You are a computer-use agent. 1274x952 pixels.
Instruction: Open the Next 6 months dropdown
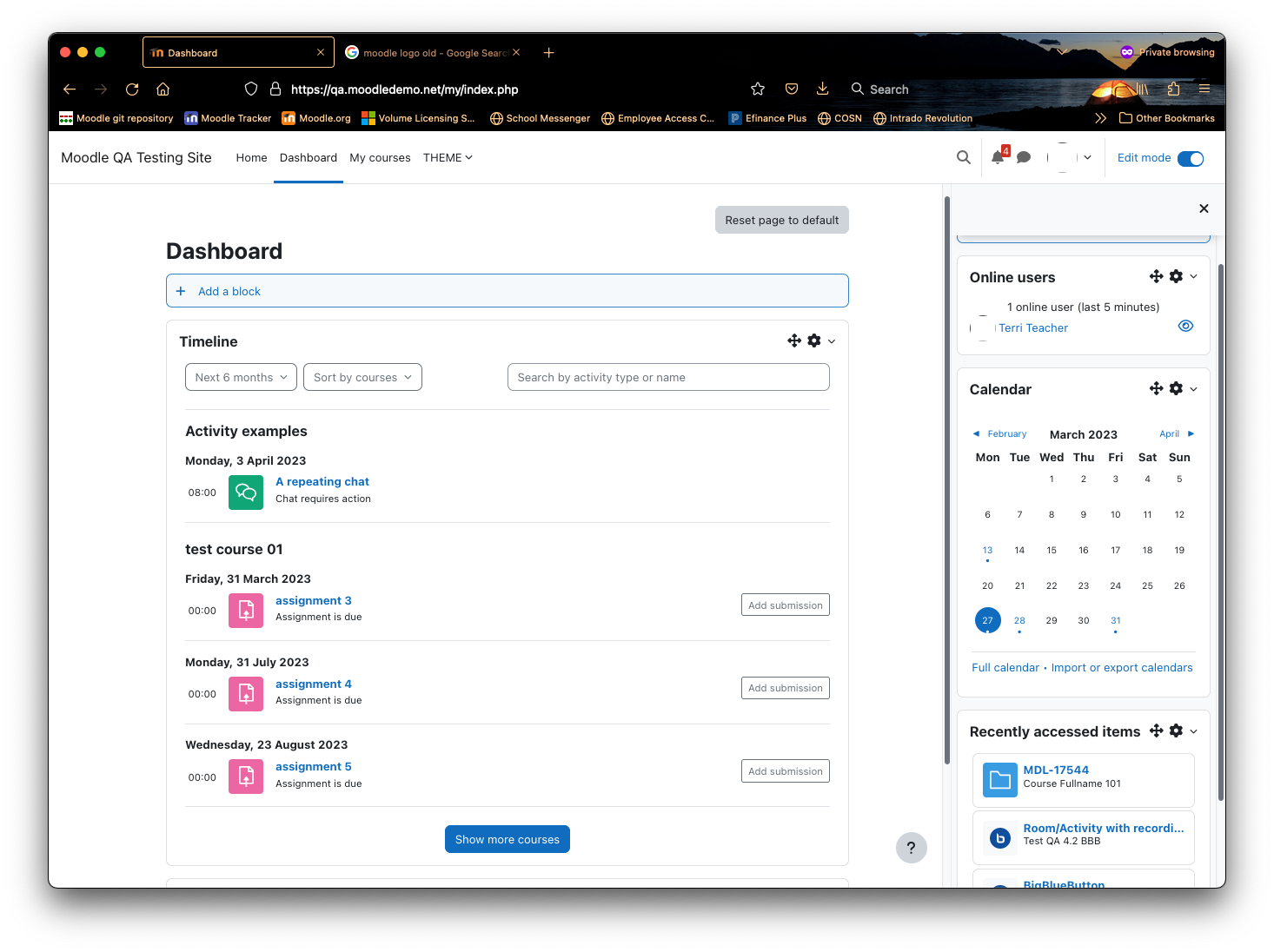pyautogui.click(x=241, y=377)
